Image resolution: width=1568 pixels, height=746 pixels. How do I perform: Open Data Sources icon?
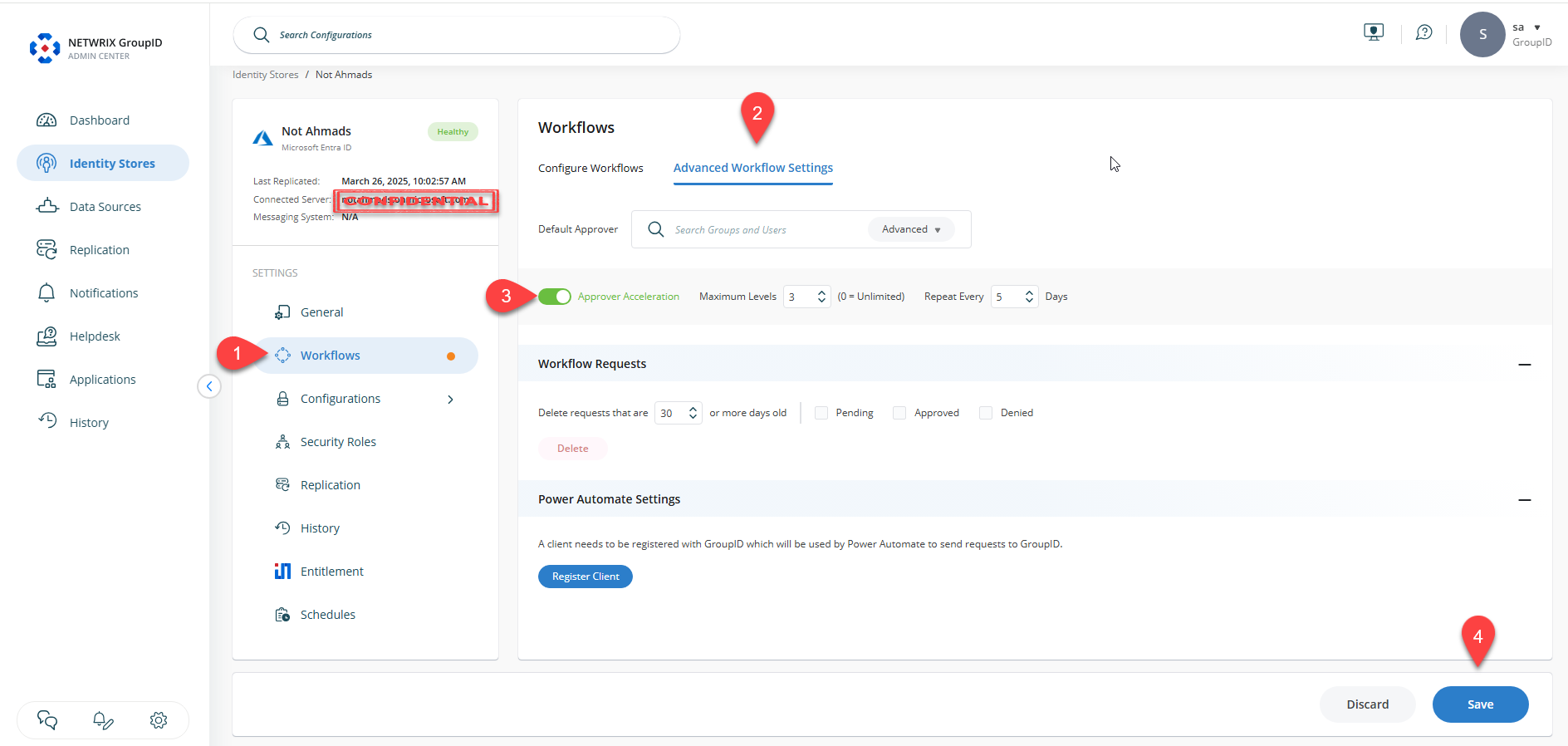pos(47,206)
